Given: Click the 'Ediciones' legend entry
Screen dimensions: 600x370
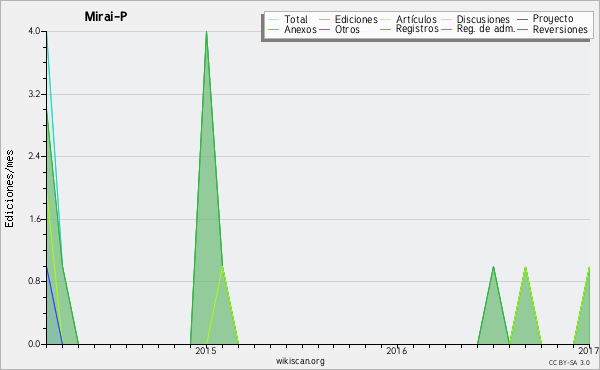Looking at the screenshot, I should tap(356, 20).
